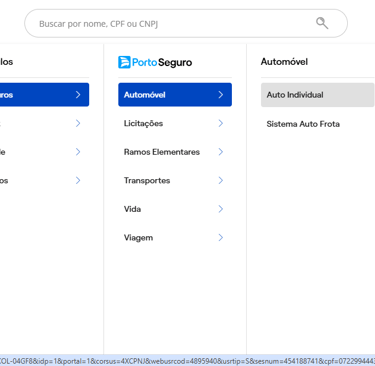Expand the Automóvel chevron arrow
The image size is (375, 366).
point(221,95)
